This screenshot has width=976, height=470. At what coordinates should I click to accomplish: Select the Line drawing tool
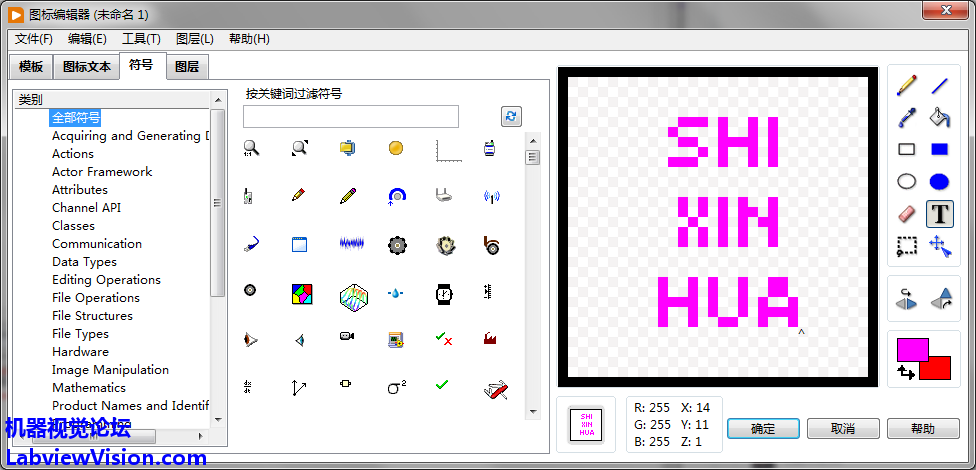pos(940,86)
